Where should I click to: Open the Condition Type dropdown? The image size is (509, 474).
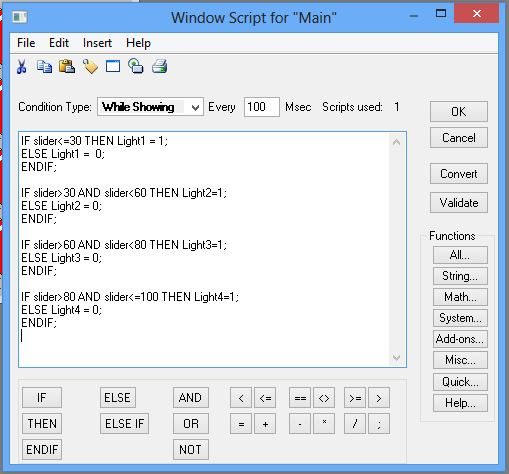pyautogui.click(x=150, y=107)
